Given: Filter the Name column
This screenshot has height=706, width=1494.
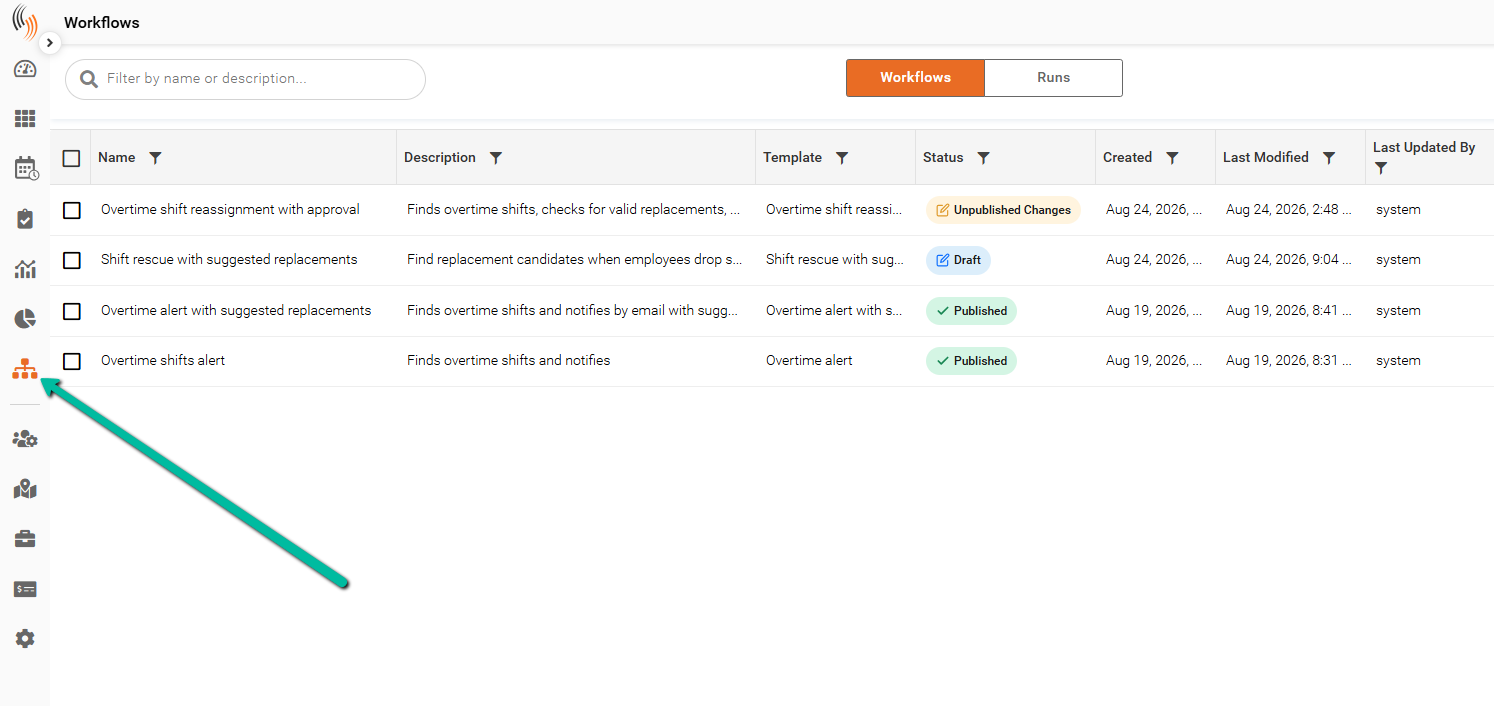Looking at the screenshot, I should coord(155,158).
